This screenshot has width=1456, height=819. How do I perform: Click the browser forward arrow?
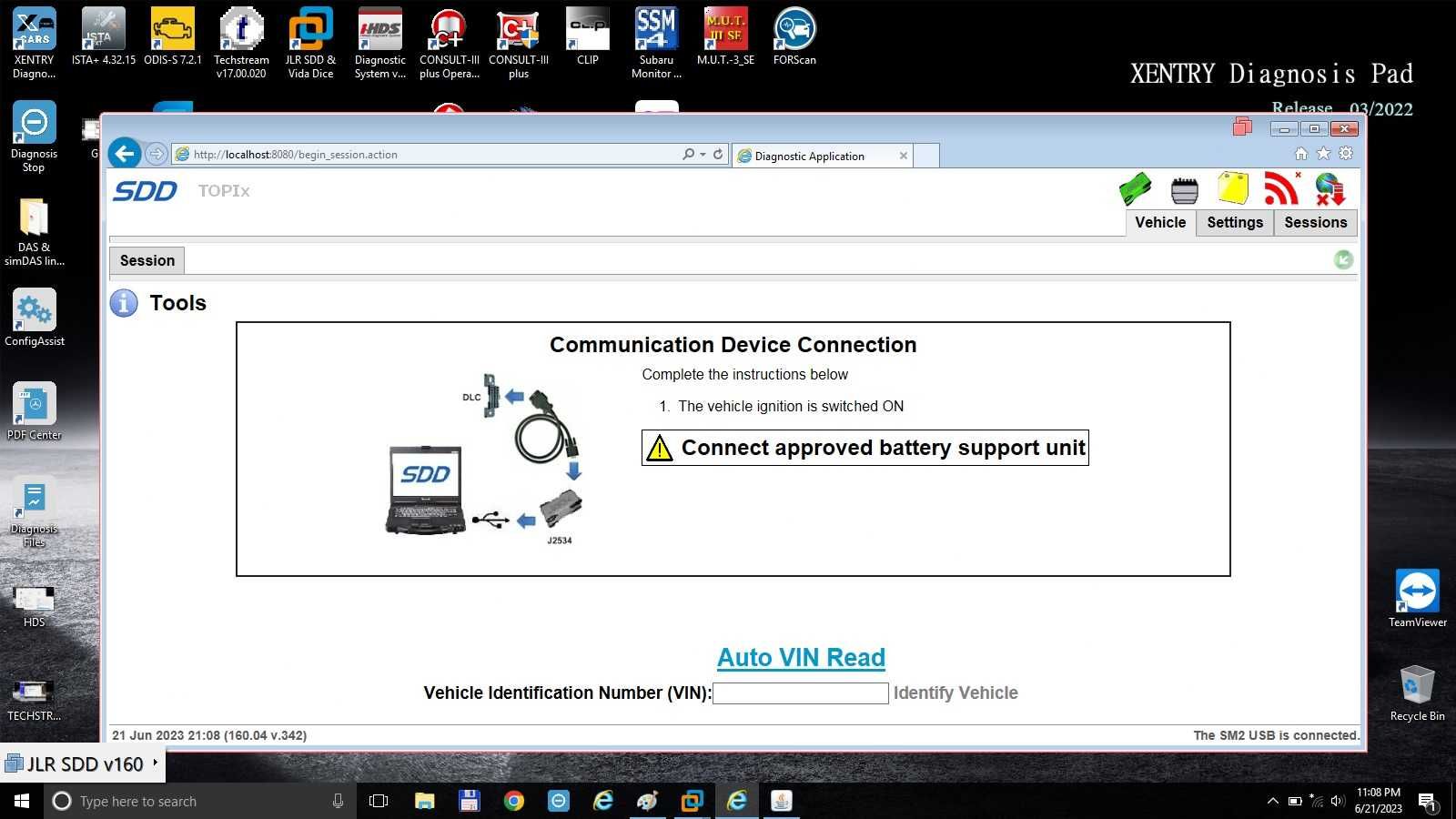(x=157, y=154)
